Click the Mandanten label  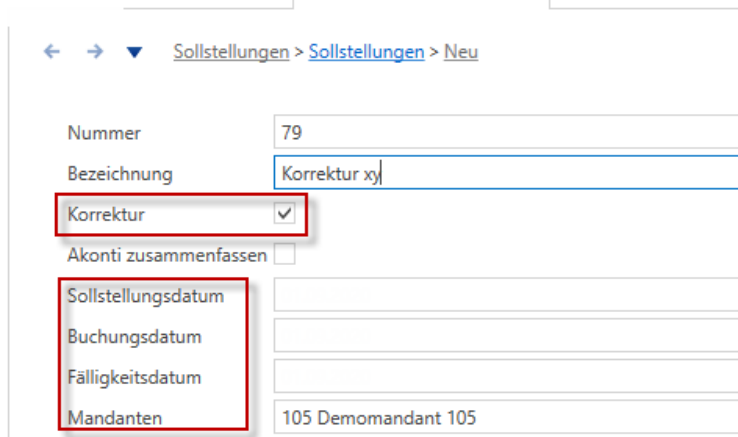point(114,418)
